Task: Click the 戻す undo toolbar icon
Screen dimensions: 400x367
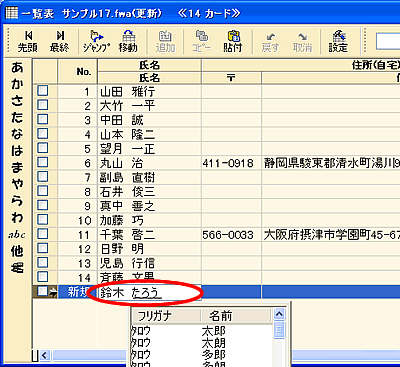Action: click(270, 42)
